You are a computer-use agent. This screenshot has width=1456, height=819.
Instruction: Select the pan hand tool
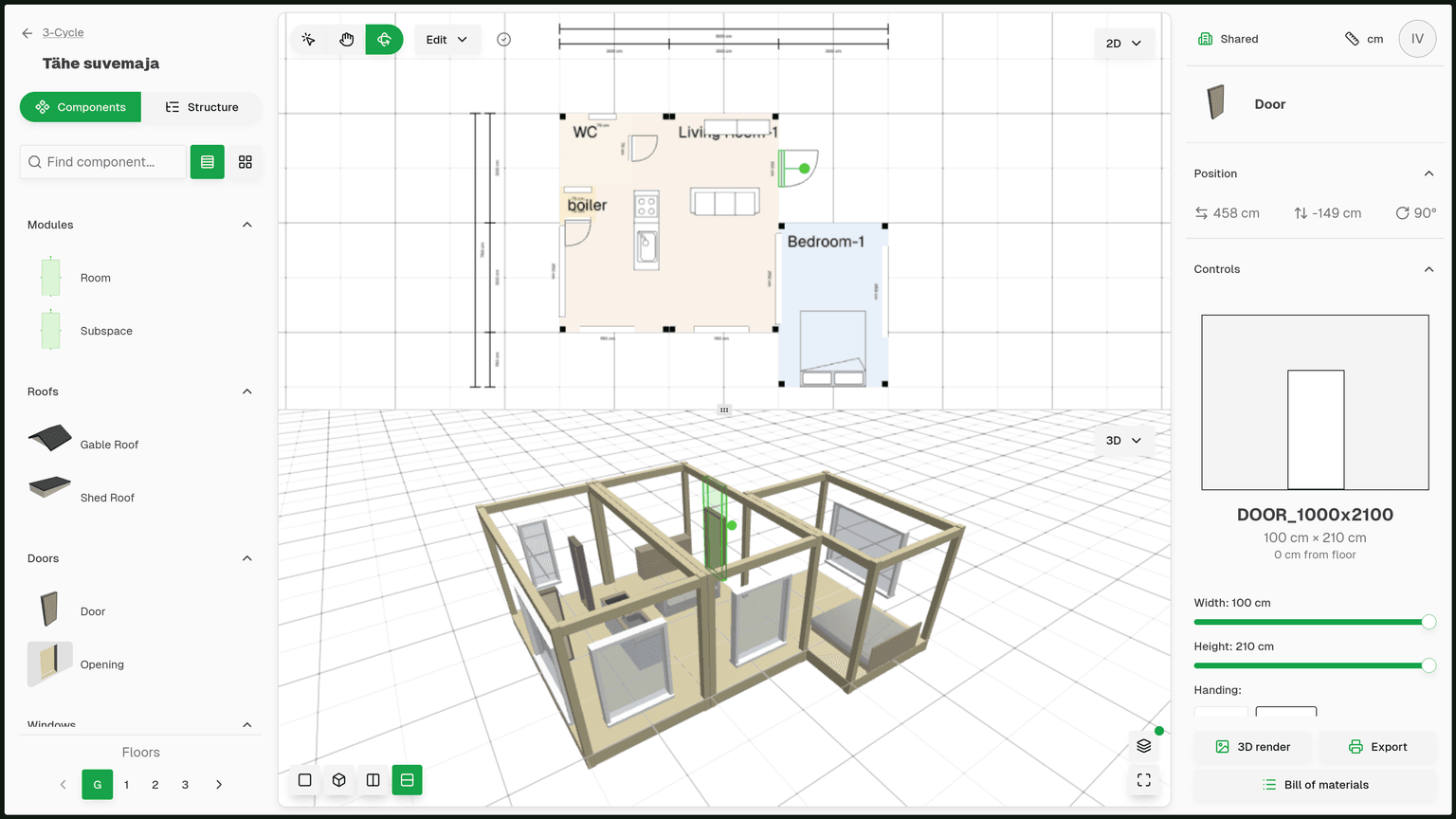347,39
